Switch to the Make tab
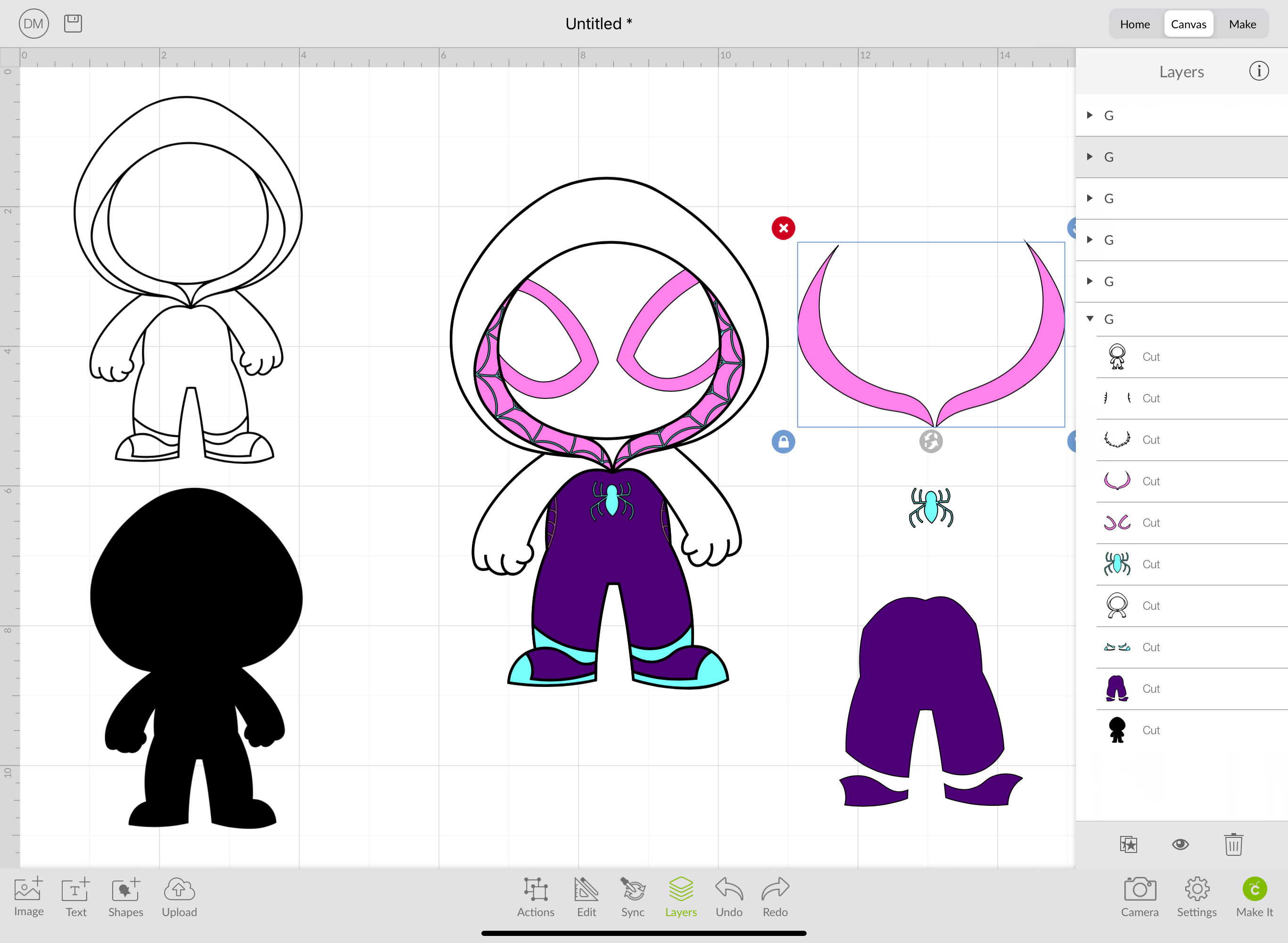Screen dimensions: 1288x943 (1242, 24)
